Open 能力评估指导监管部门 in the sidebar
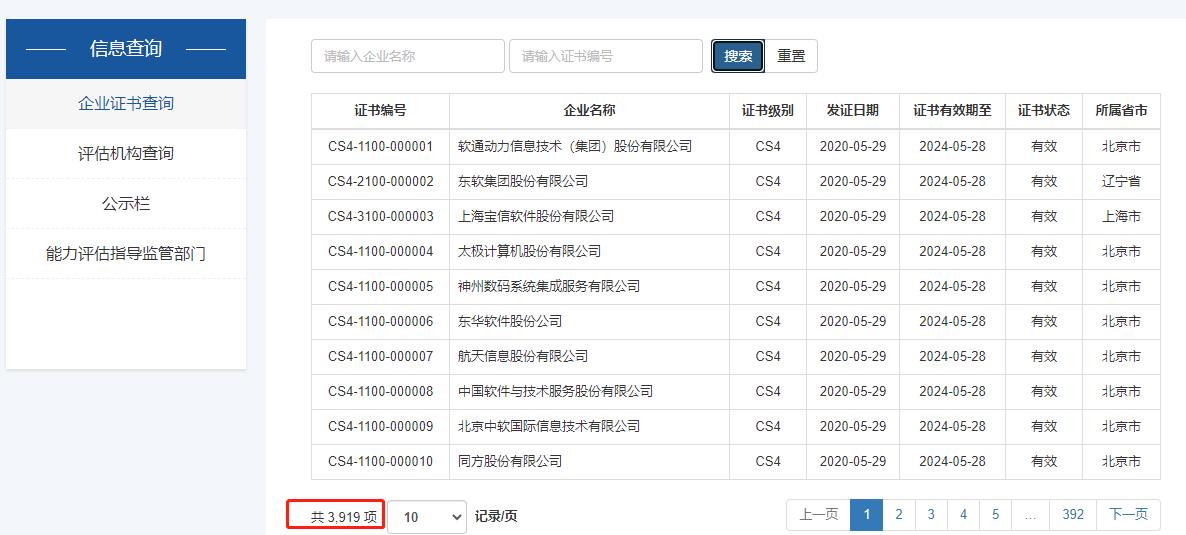 click(126, 254)
